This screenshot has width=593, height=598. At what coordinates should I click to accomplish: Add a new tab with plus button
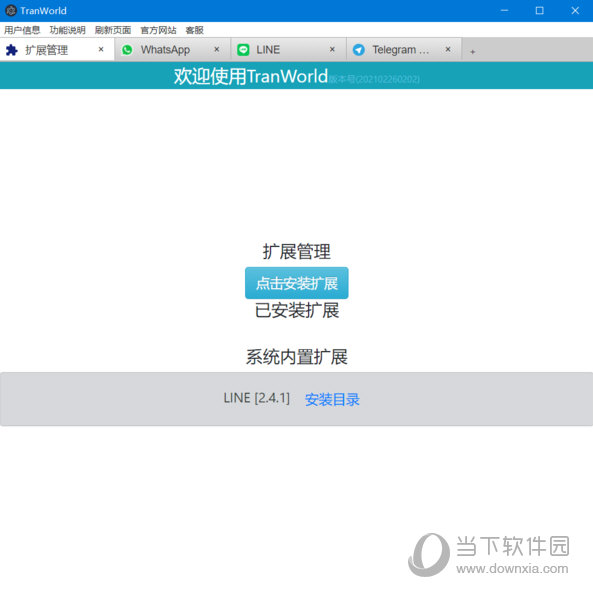(472, 51)
